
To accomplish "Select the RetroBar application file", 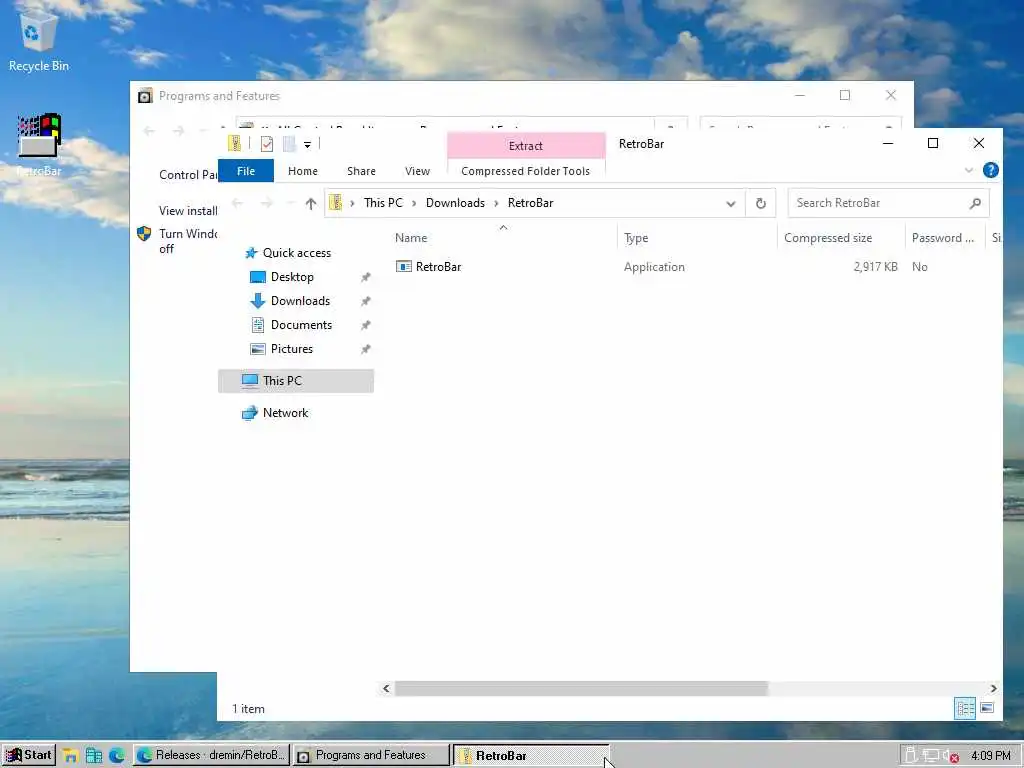I will pos(438,266).
